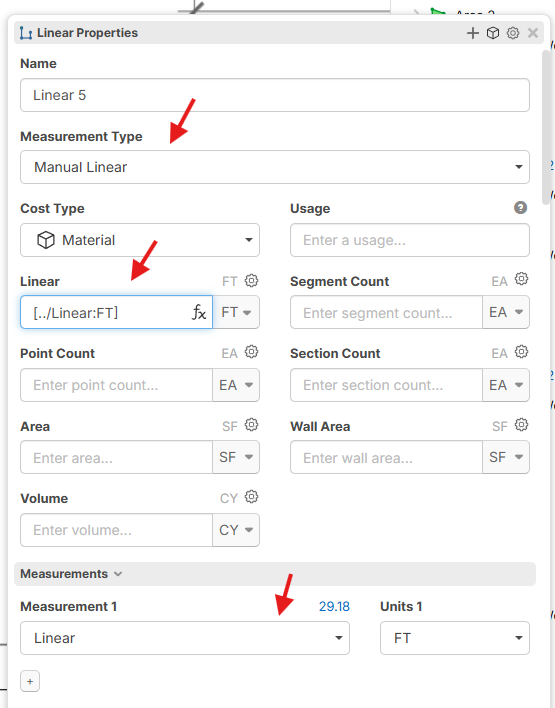Click the plus icon in panel header
The image size is (555, 708).
[x=473, y=33]
